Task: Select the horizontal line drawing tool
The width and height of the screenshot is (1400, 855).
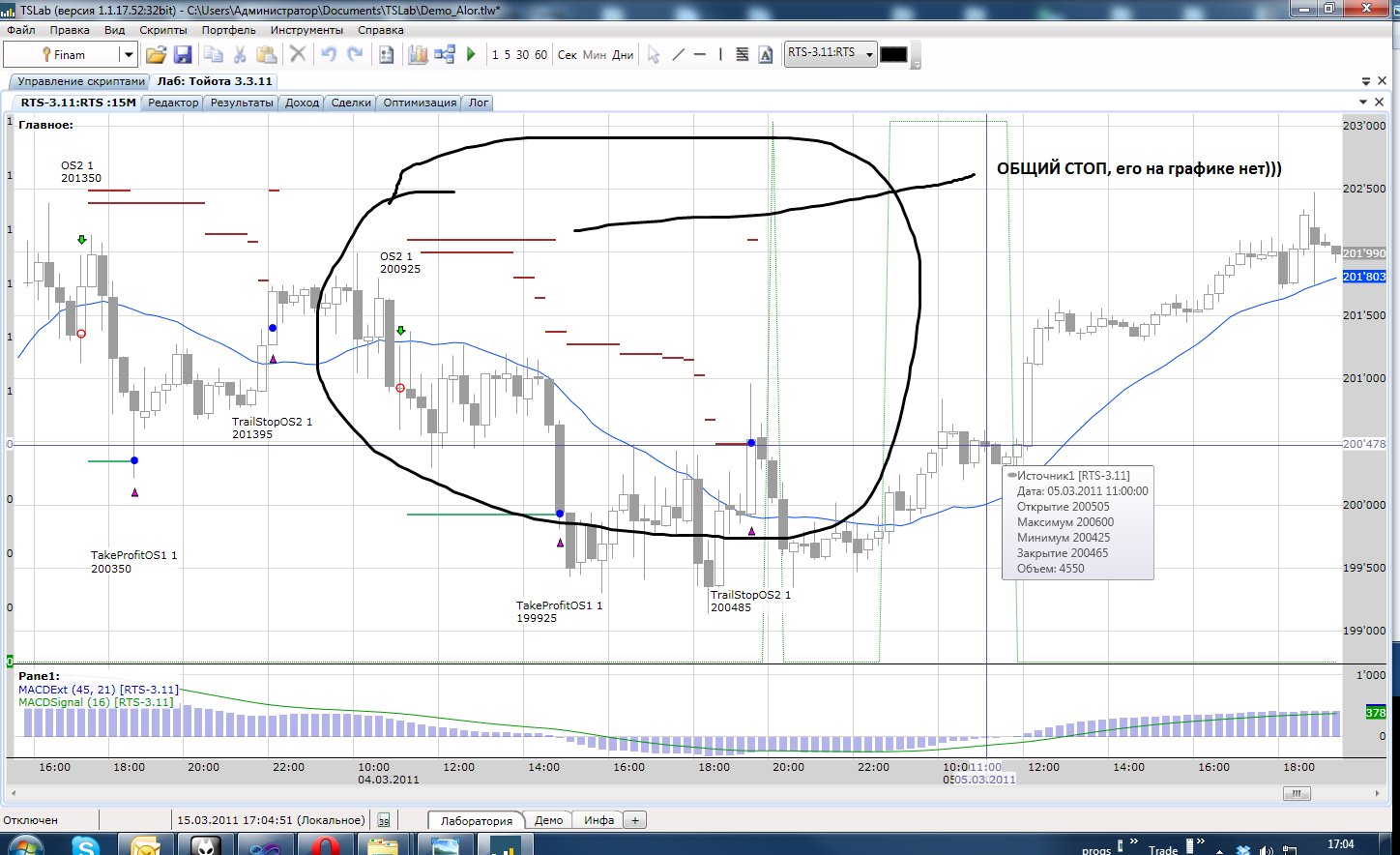Action: pyautogui.click(x=699, y=54)
